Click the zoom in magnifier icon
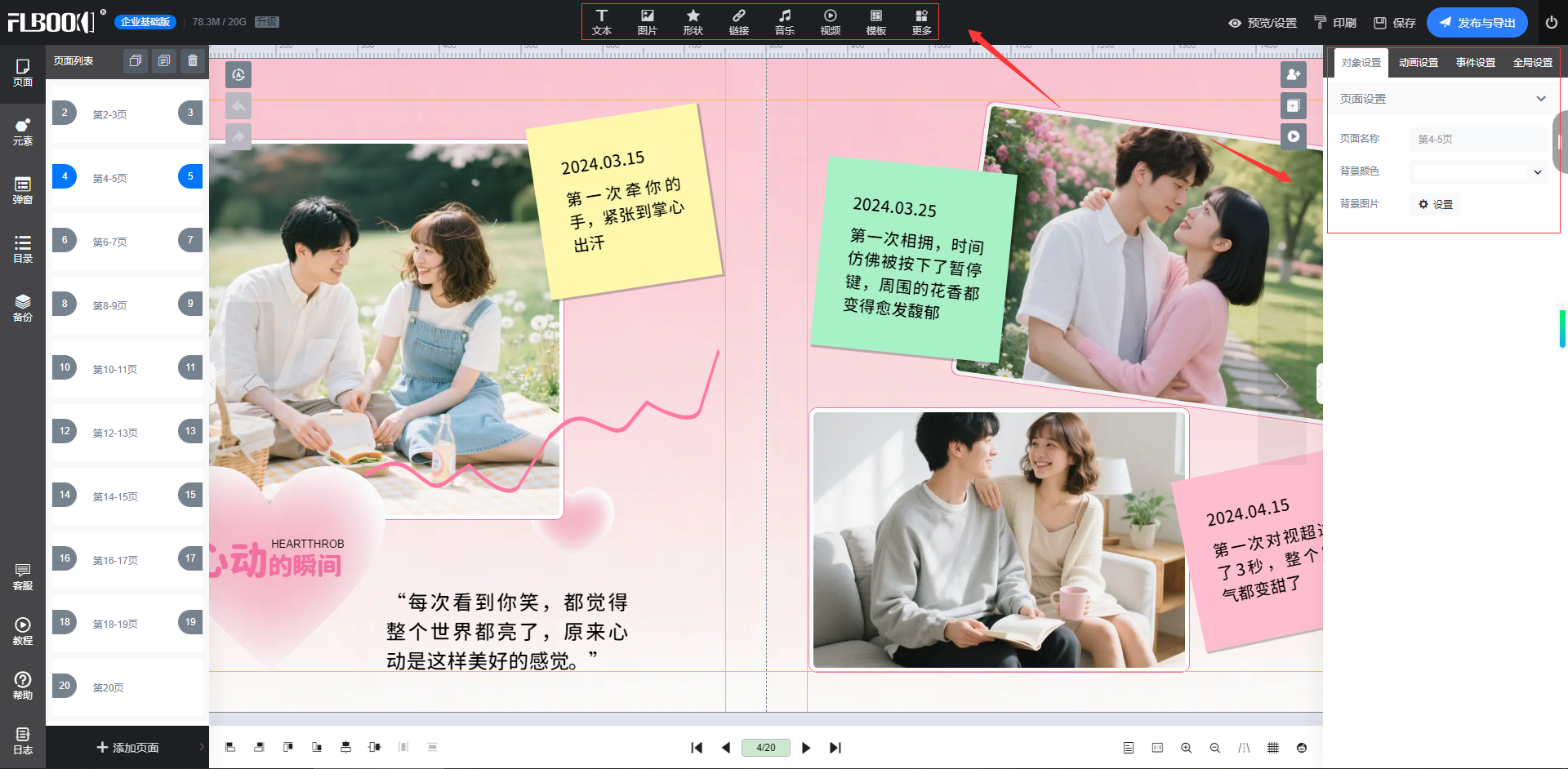 [x=1186, y=748]
